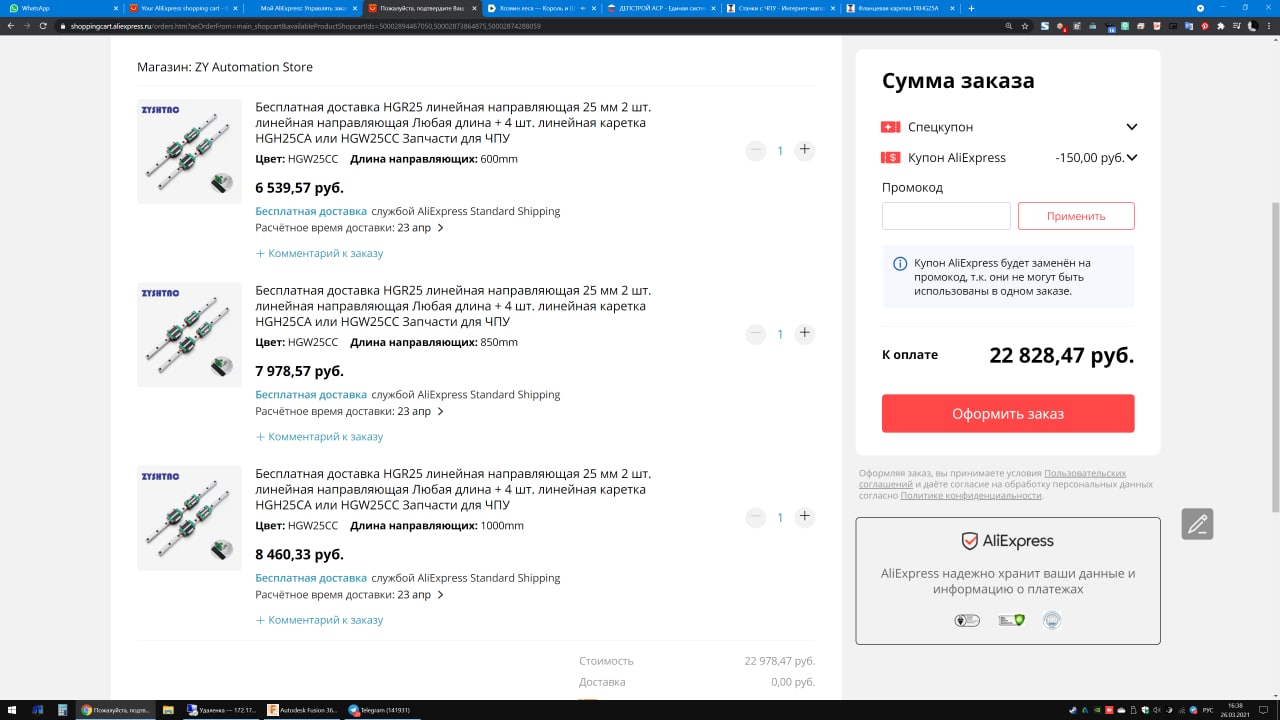This screenshot has width=1280, height=720.
Task: Click the zoom magnifier icon in address bar
Action: (x=1008, y=26)
